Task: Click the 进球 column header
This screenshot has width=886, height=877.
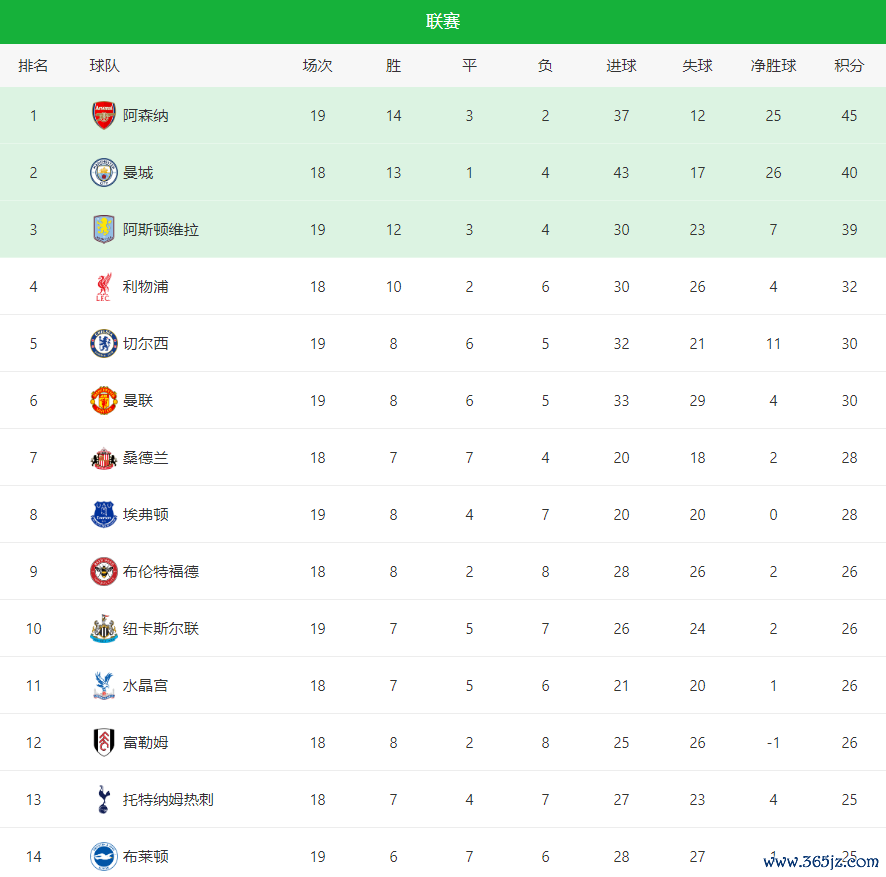Action: point(621,66)
